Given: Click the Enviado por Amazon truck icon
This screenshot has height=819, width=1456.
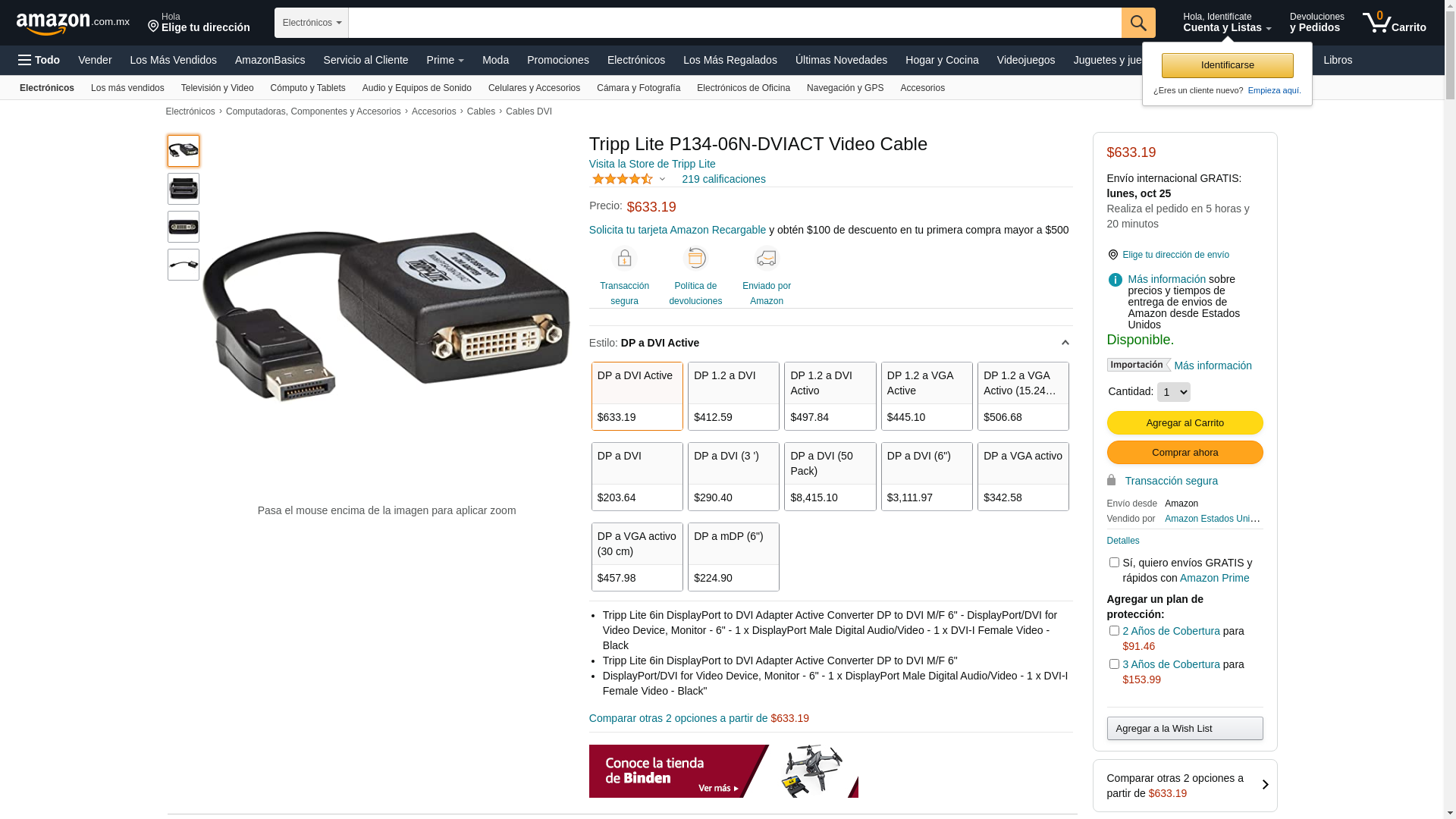Looking at the screenshot, I should 767,259.
